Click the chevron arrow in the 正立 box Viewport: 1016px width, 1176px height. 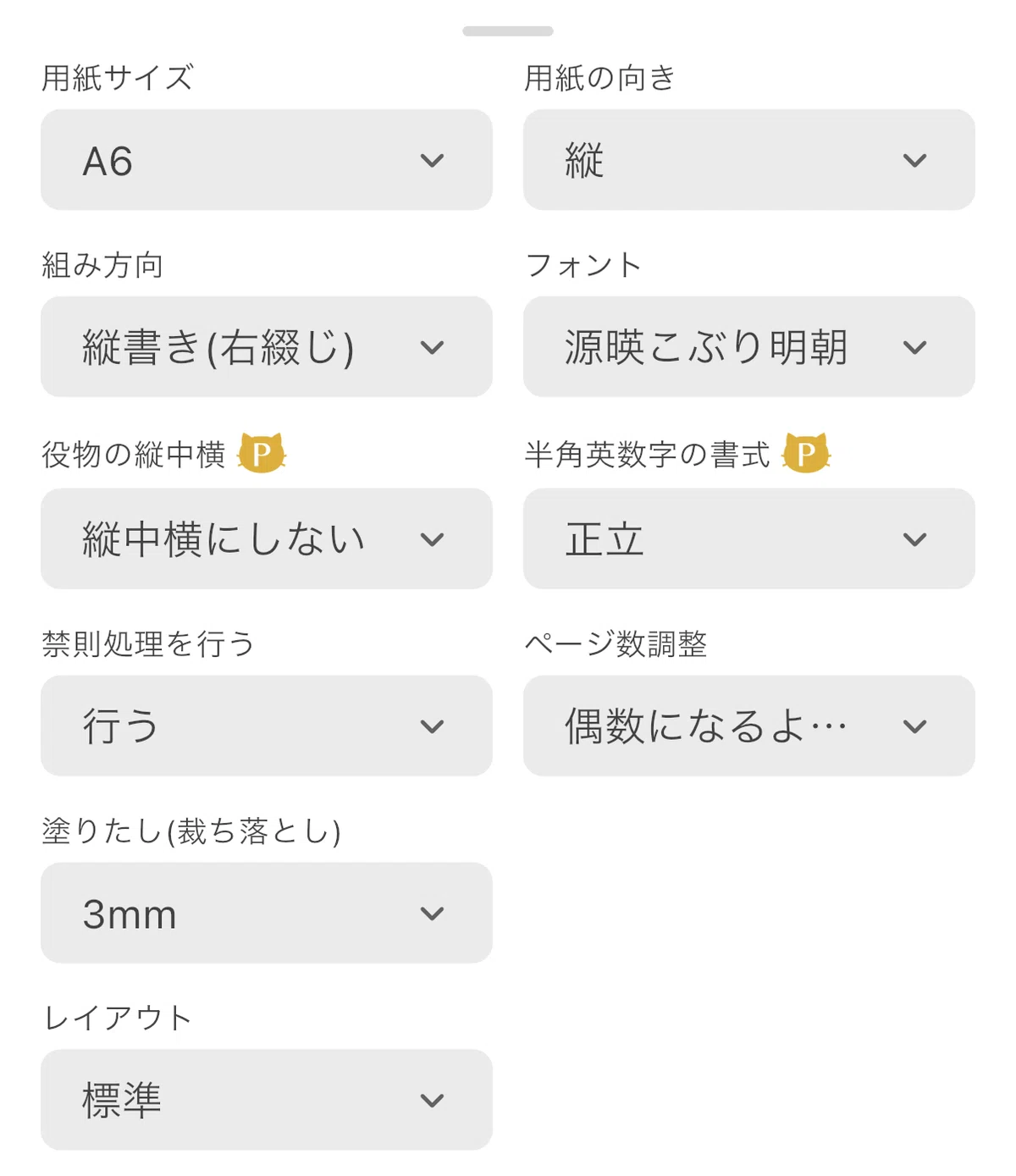[914, 539]
